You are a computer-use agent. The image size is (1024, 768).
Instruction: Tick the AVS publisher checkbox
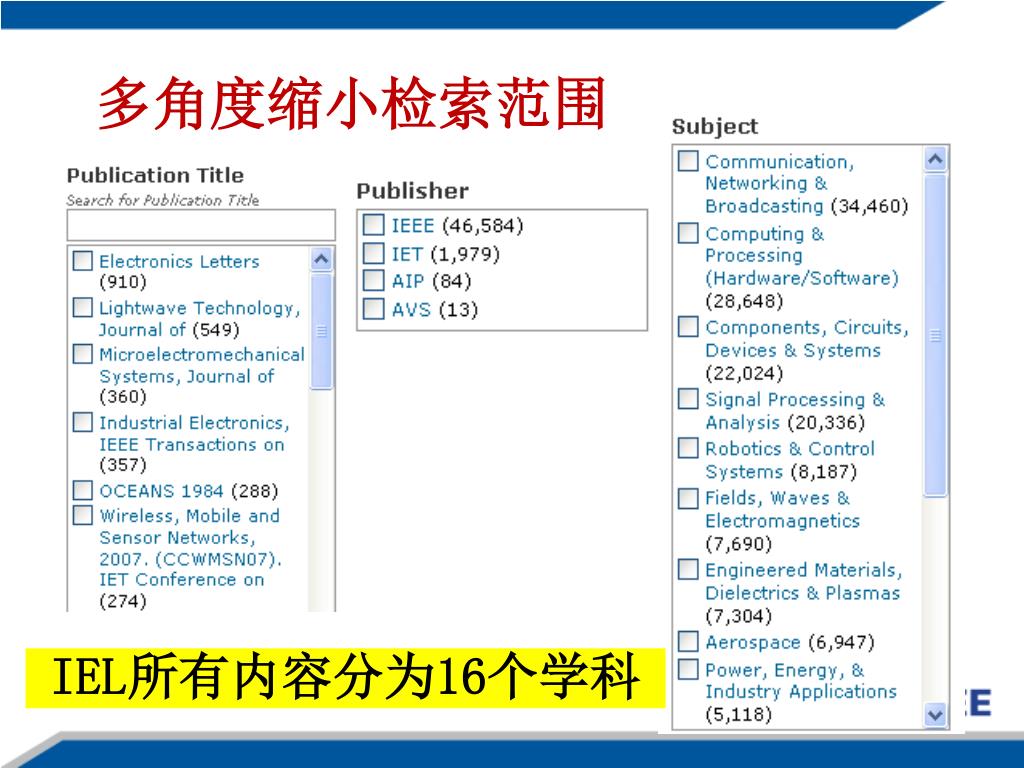pyautogui.click(x=374, y=308)
